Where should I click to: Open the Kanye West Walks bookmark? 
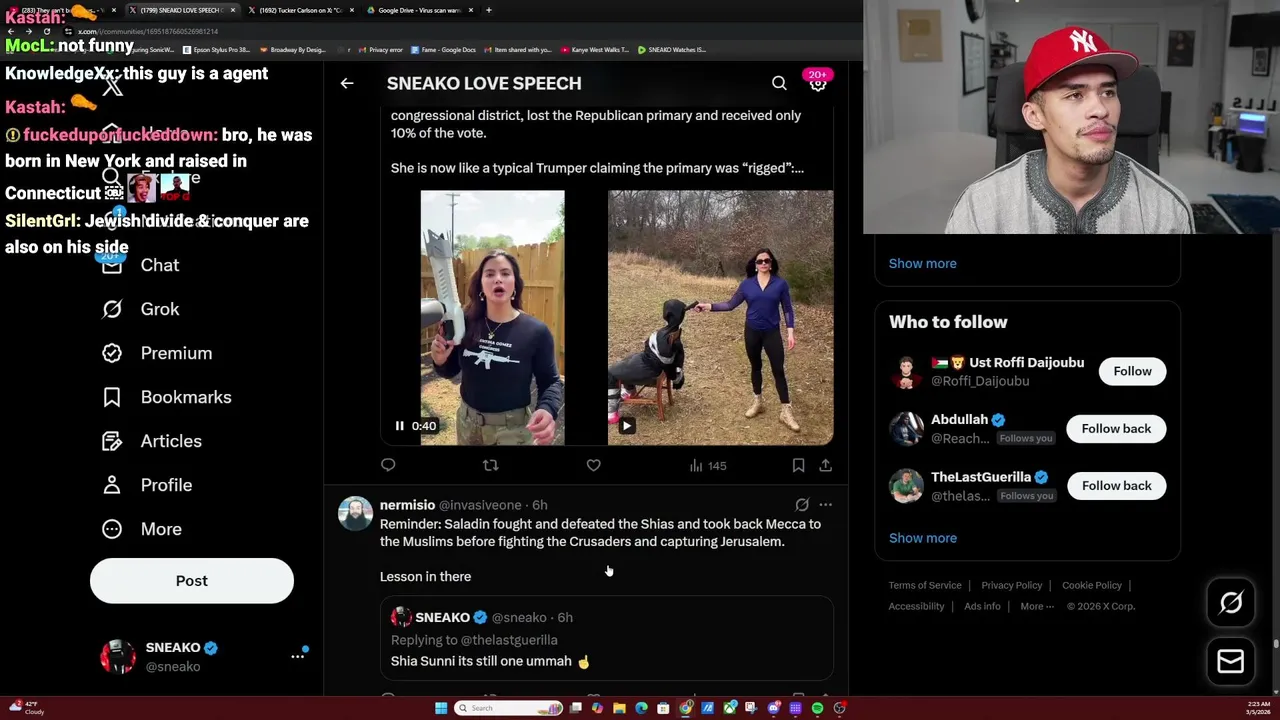point(595,49)
